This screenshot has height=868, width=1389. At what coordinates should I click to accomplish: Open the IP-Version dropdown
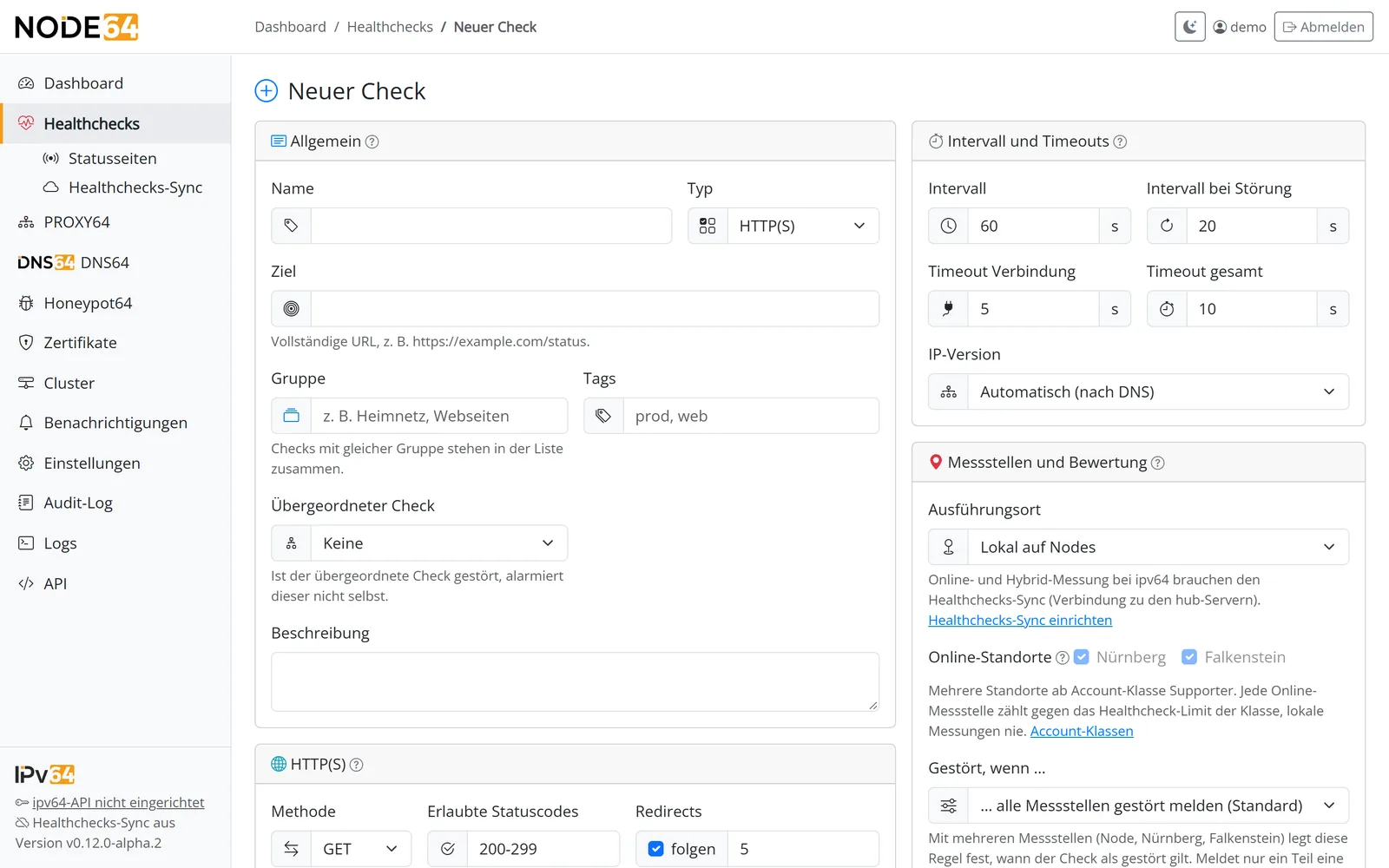click(1158, 391)
